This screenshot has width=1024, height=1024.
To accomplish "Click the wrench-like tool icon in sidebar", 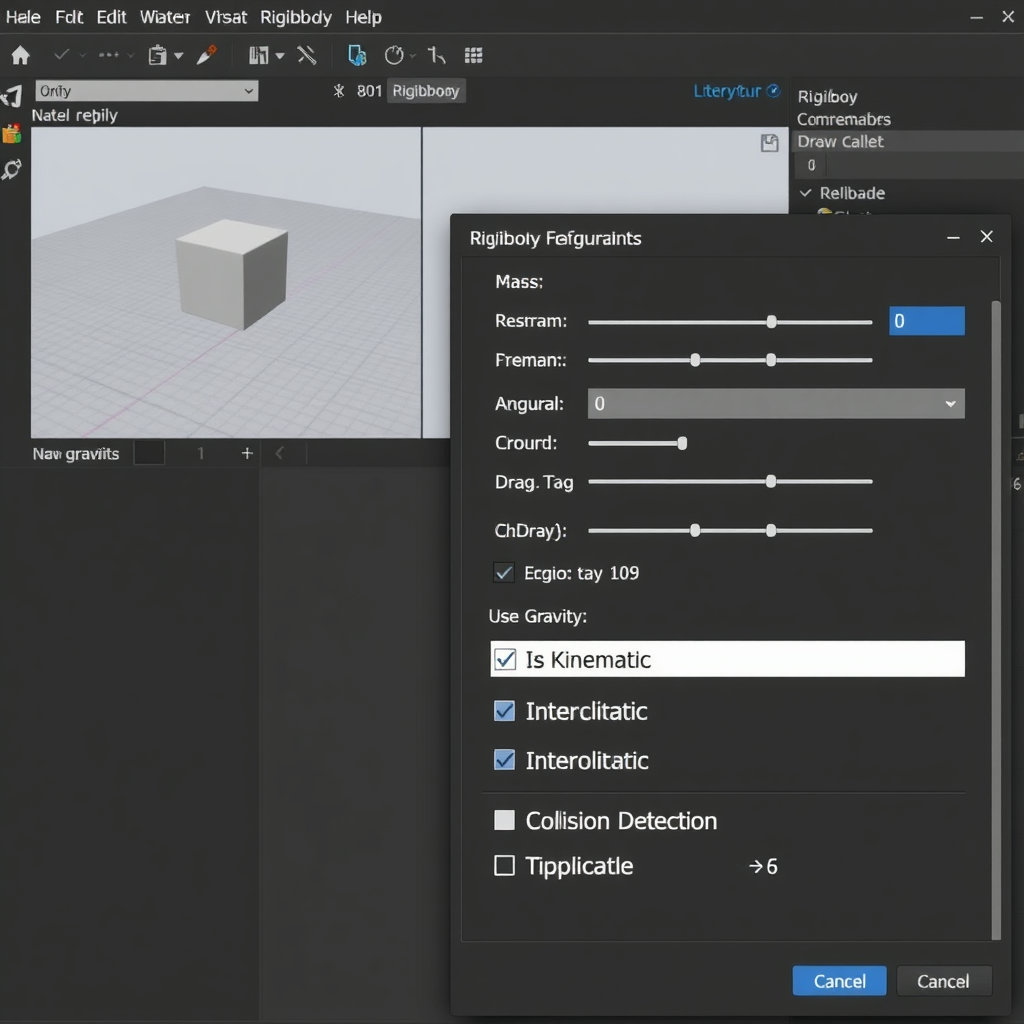I will click(12, 170).
